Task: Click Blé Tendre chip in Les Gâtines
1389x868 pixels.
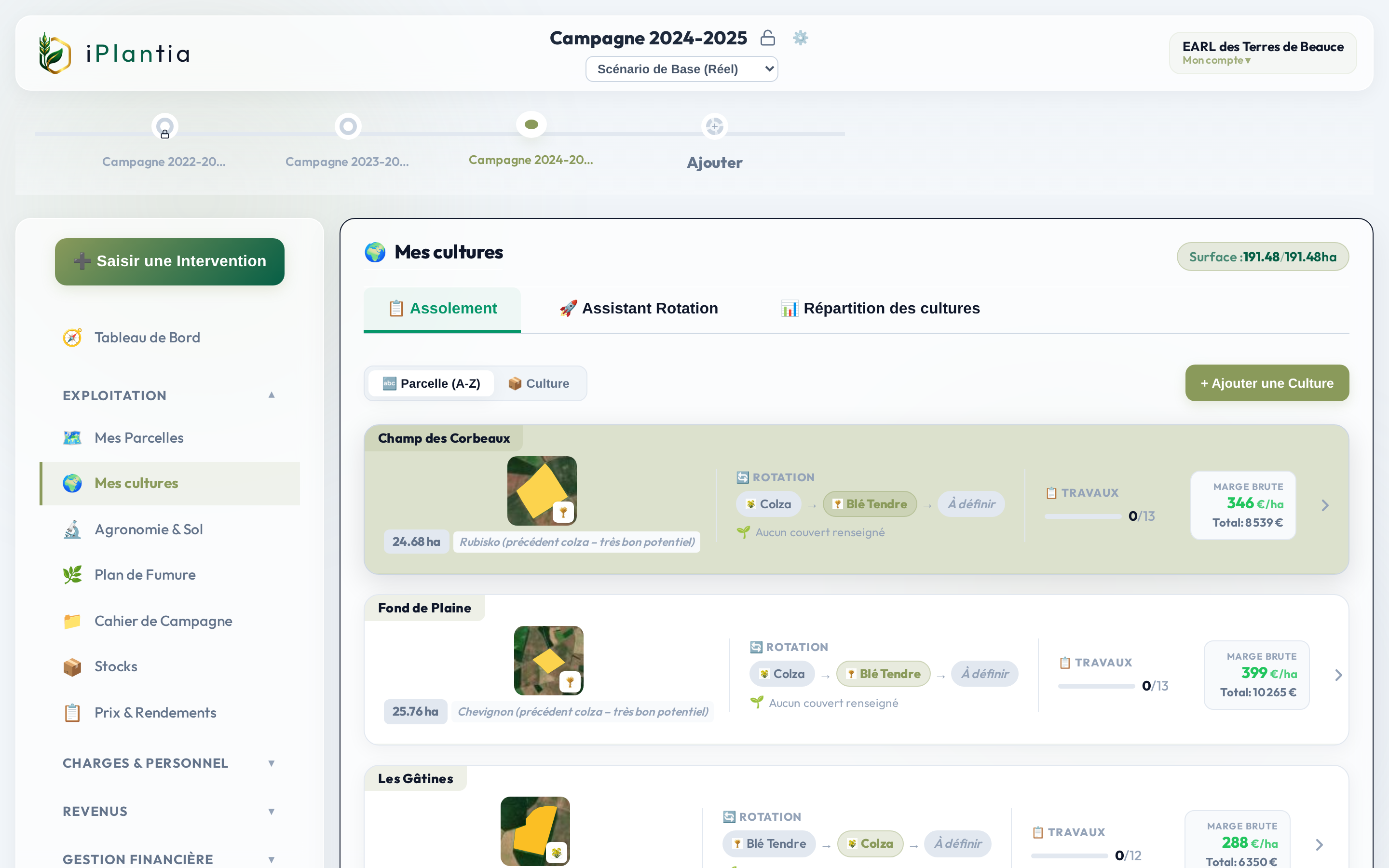Action: point(769,844)
